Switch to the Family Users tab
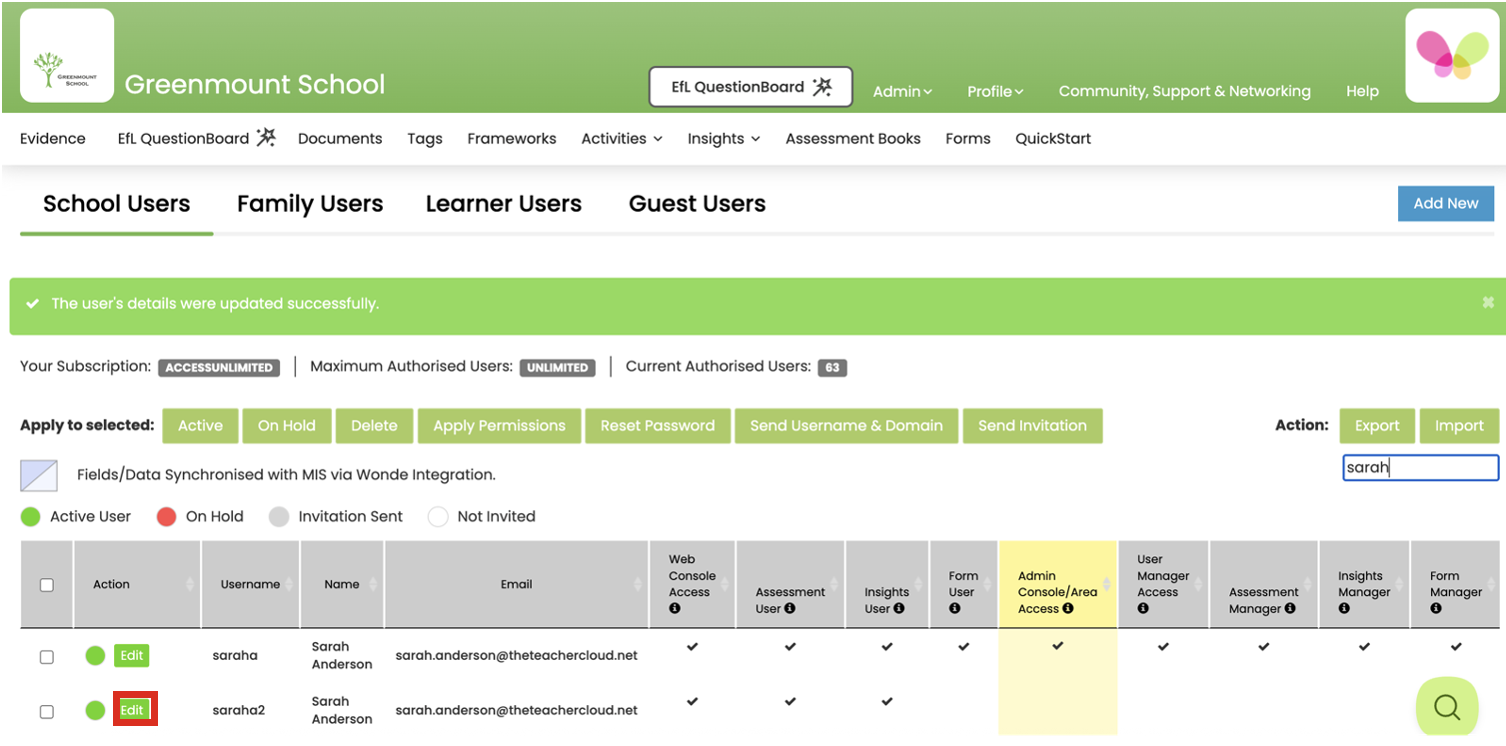The height and width of the screenshot is (746, 1506). (310, 204)
